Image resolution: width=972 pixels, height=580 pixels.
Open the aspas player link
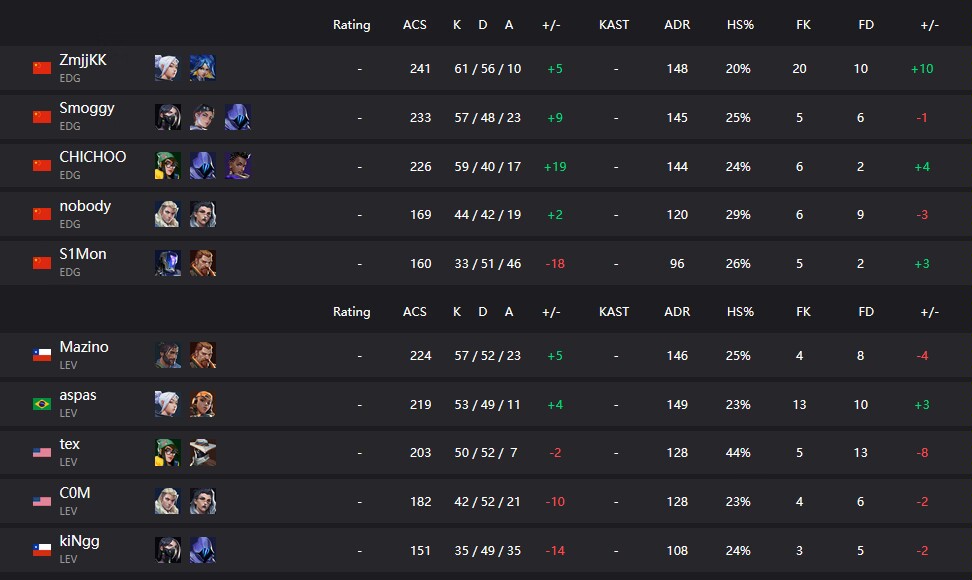(77, 395)
